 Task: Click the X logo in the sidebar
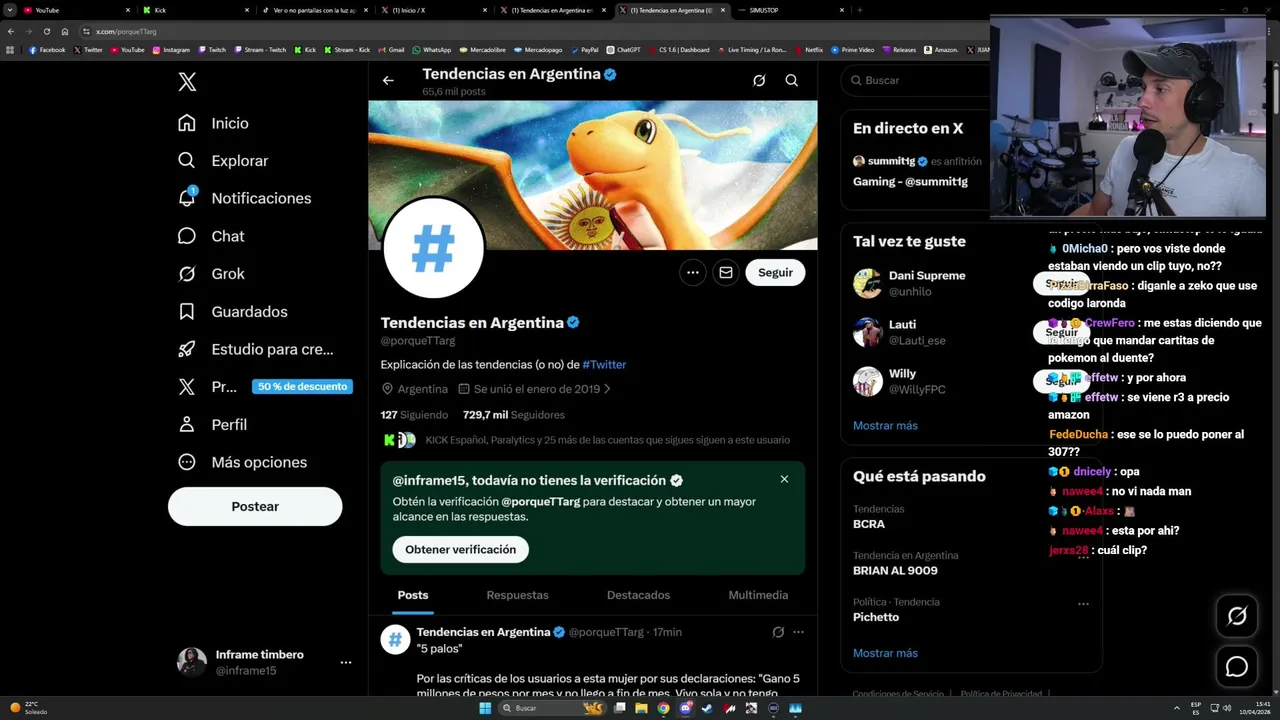click(187, 82)
